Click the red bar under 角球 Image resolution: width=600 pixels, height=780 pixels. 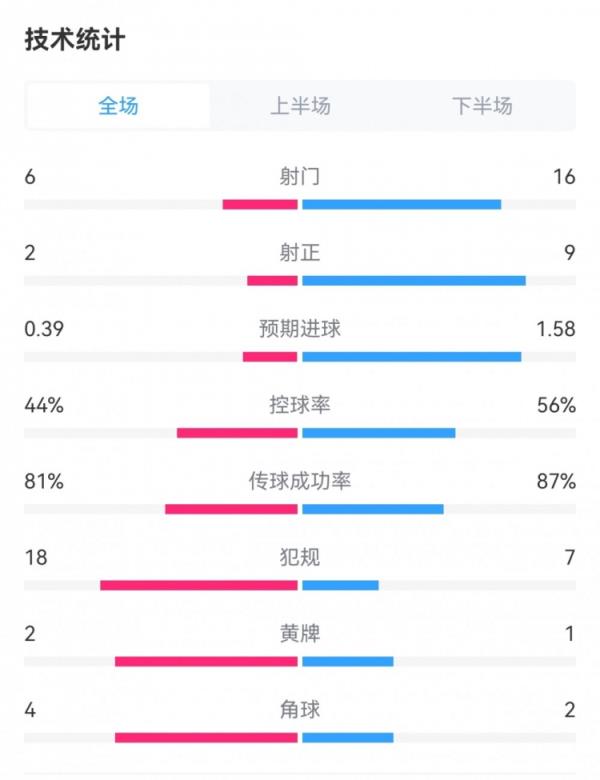click(206, 738)
